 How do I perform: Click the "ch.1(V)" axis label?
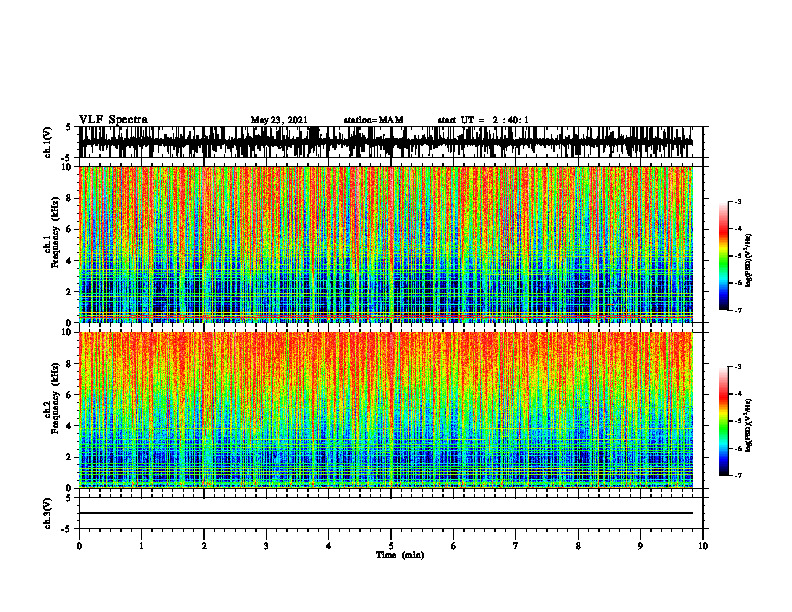pos(48,142)
